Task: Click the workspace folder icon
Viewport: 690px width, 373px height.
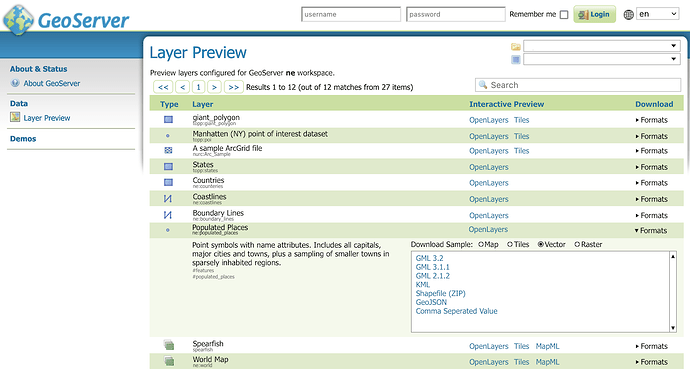Action: (x=516, y=47)
